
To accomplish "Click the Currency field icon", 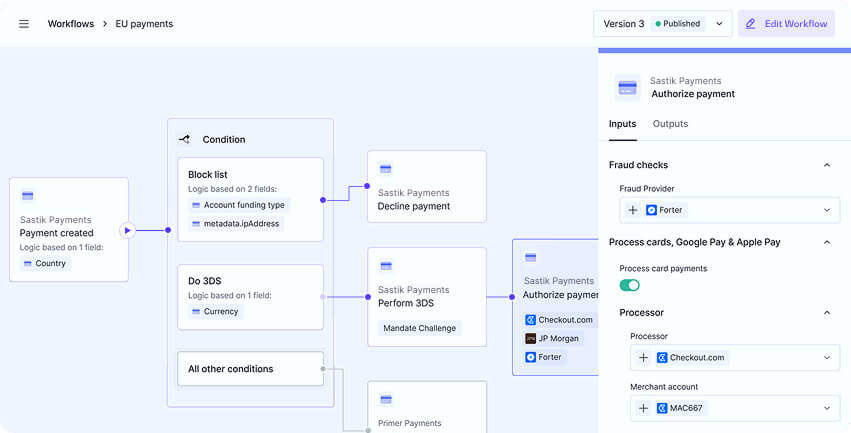I will [x=196, y=311].
